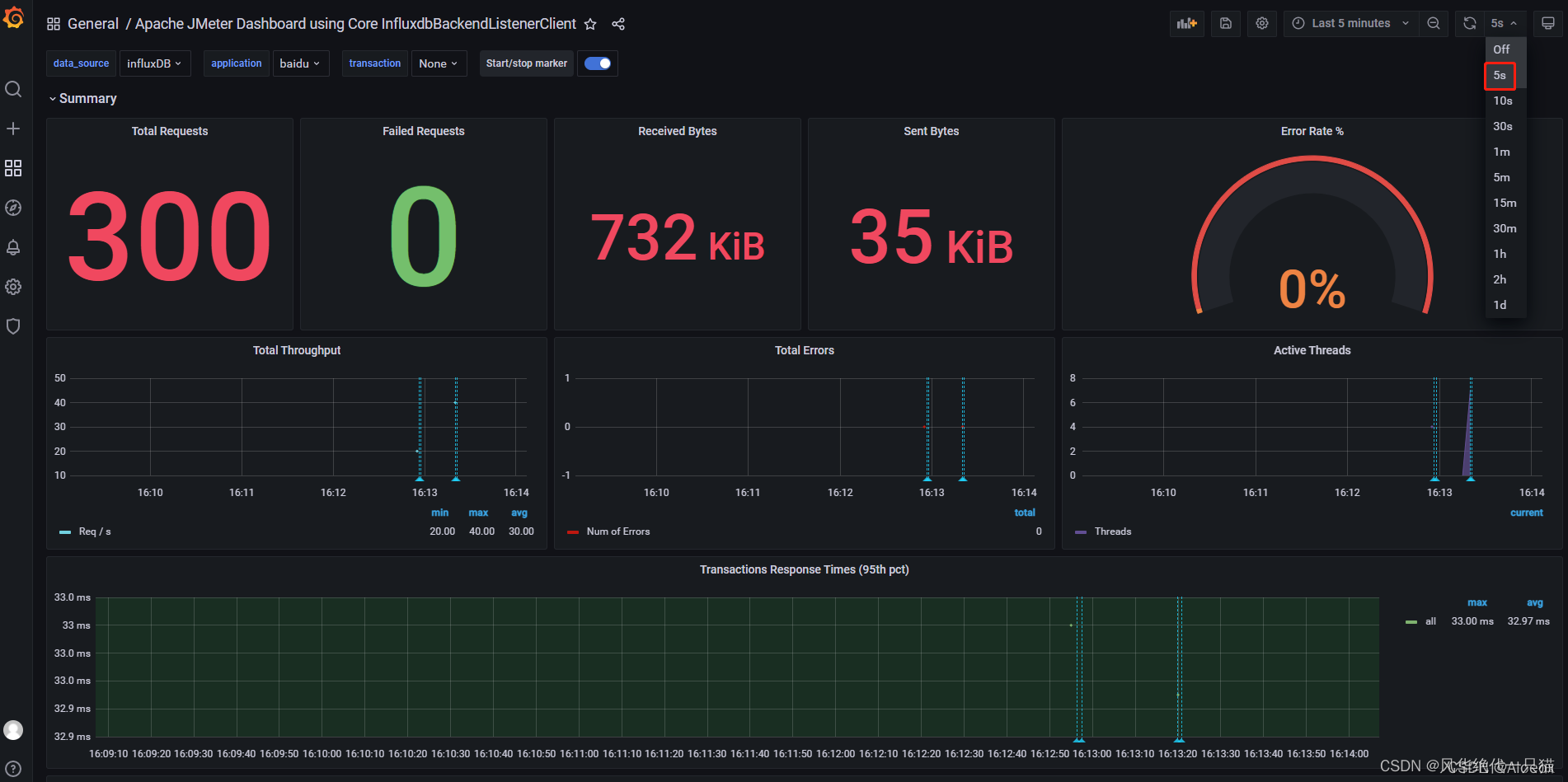Click the Add panel icon in toolbar
Screen dimensions: 1568x782
click(1186, 23)
